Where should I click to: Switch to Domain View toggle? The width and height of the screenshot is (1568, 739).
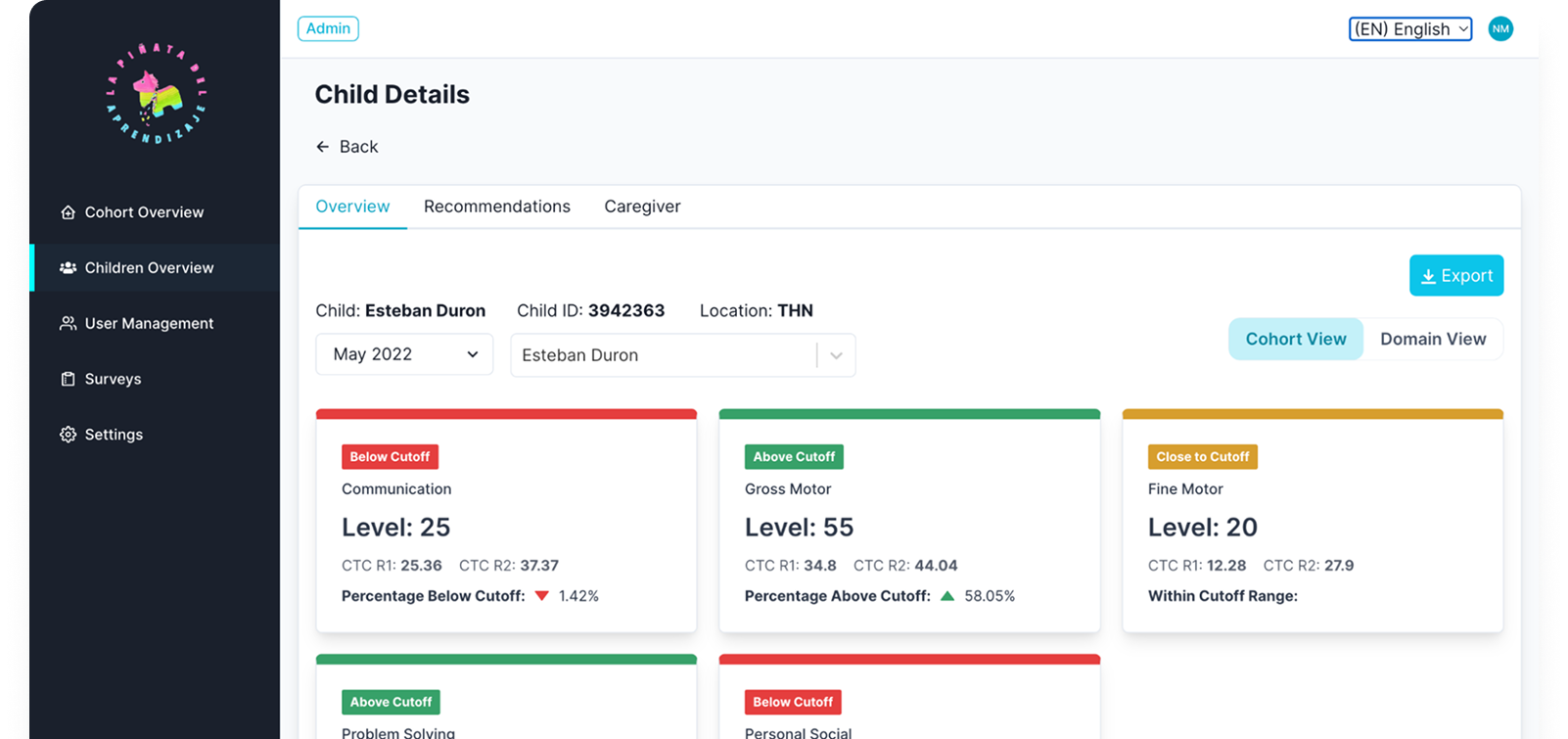point(1432,339)
